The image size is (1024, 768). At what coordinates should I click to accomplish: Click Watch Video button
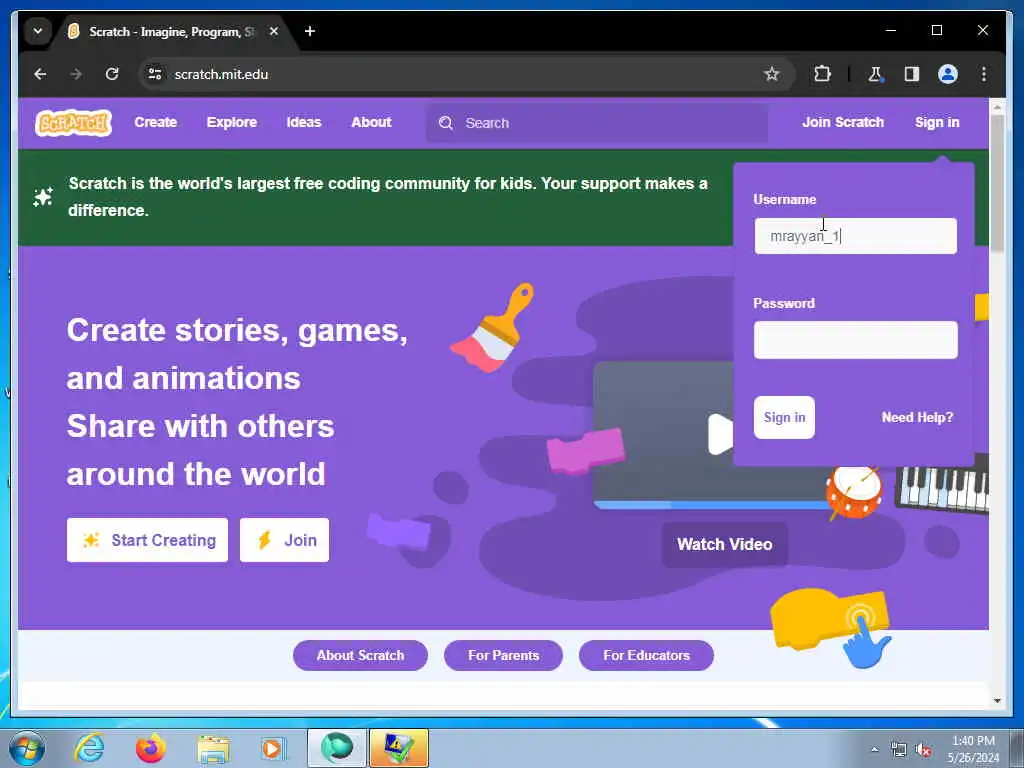tap(725, 544)
